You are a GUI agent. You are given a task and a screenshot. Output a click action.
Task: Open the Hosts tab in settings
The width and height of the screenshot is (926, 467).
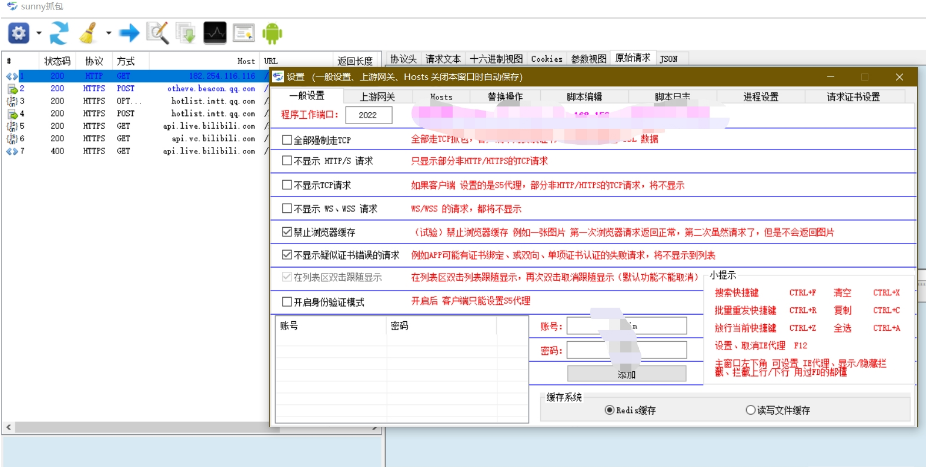[441, 97]
